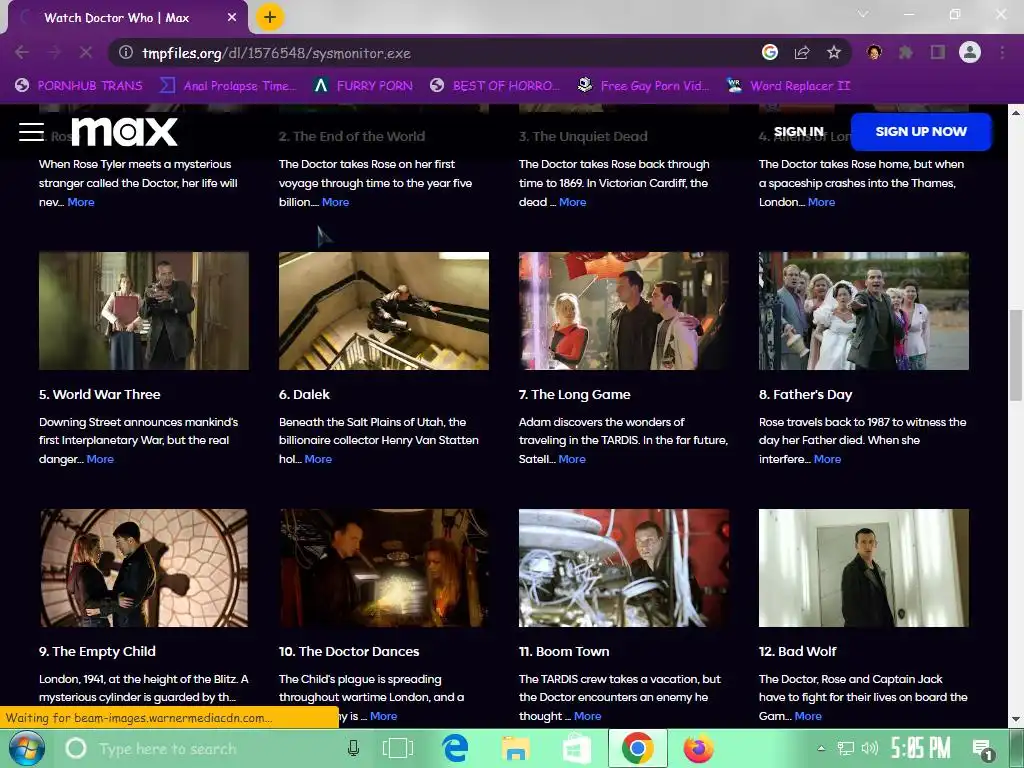Launch Microsoft Edge from taskbar
The width and height of the screenshot is (1024, 768).
pyautogui.click(x=455, y=748)
